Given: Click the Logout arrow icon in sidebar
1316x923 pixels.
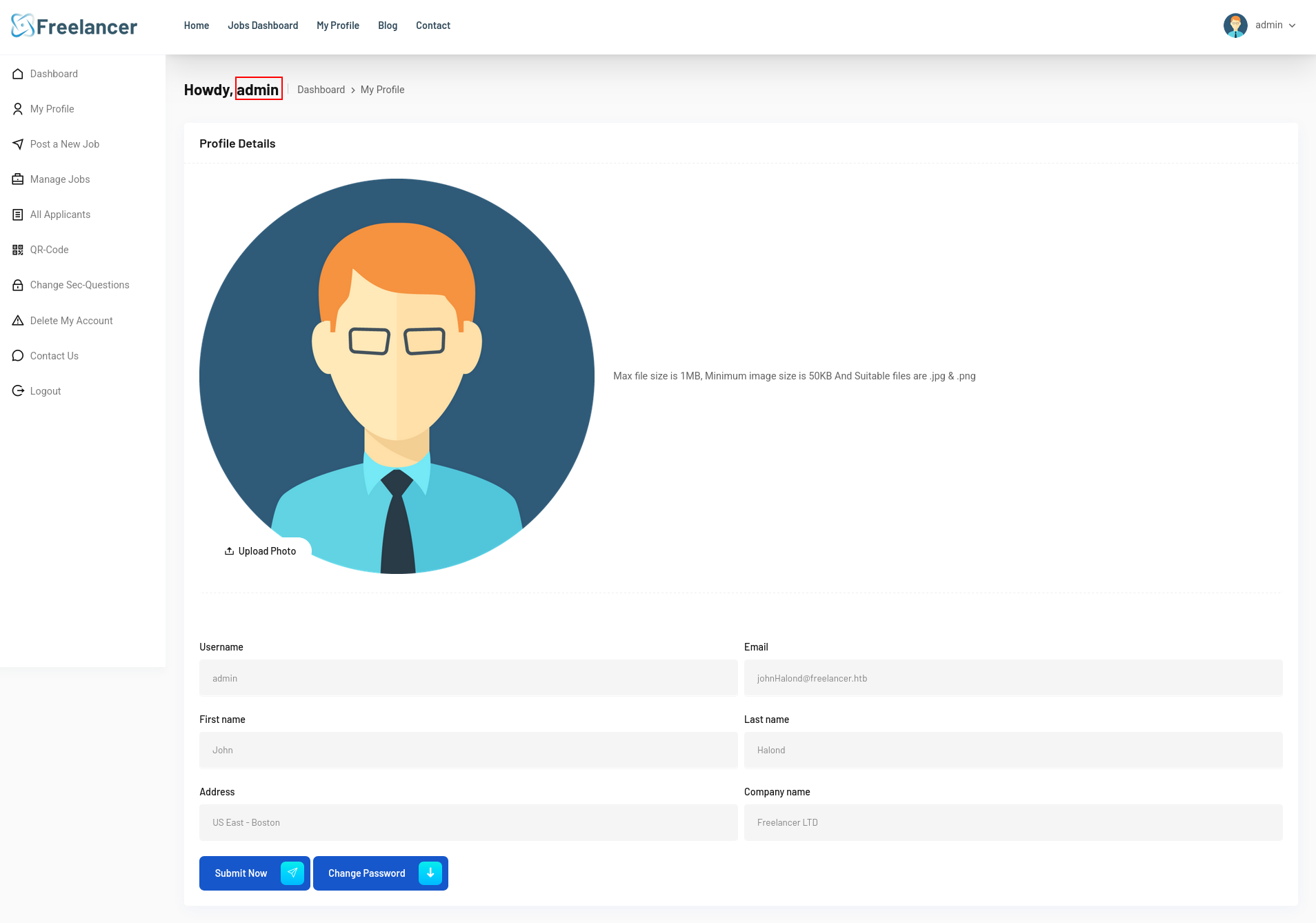Looking at the screenshot, I should 18,391.
